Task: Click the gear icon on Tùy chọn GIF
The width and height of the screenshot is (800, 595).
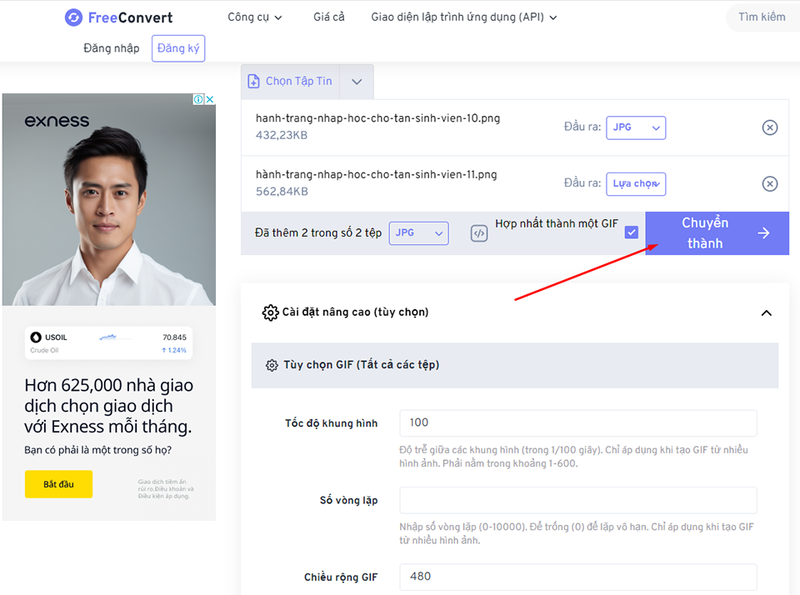Action: [270, 367]
